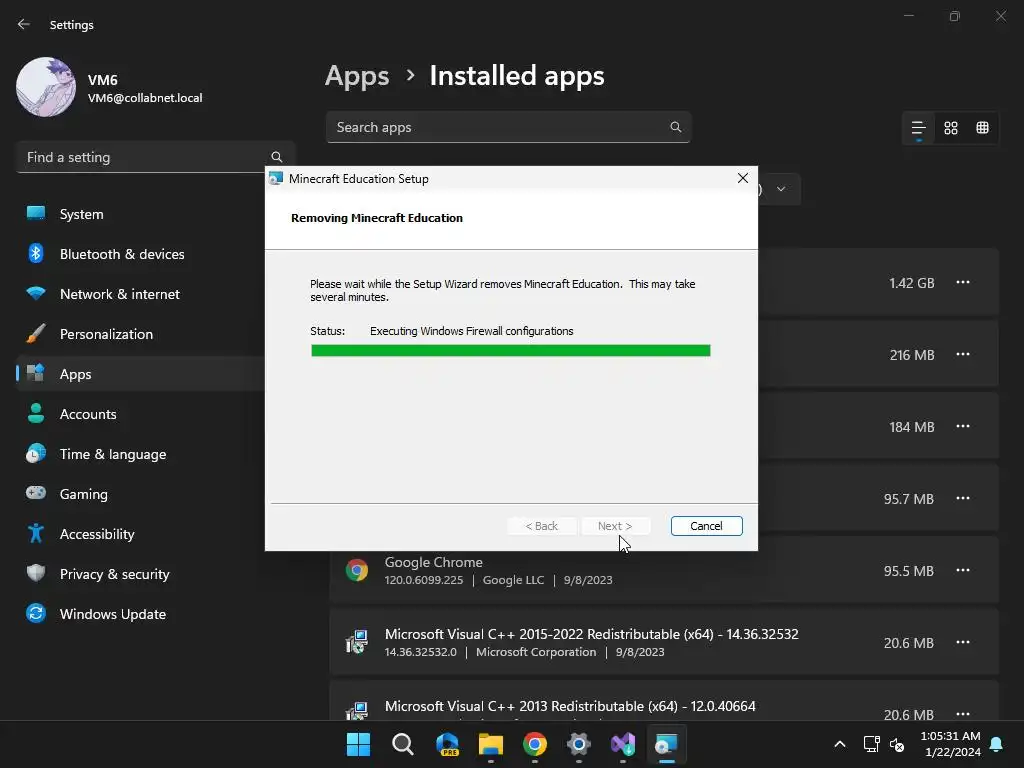Click the Settings back arrow

(24, 24)
